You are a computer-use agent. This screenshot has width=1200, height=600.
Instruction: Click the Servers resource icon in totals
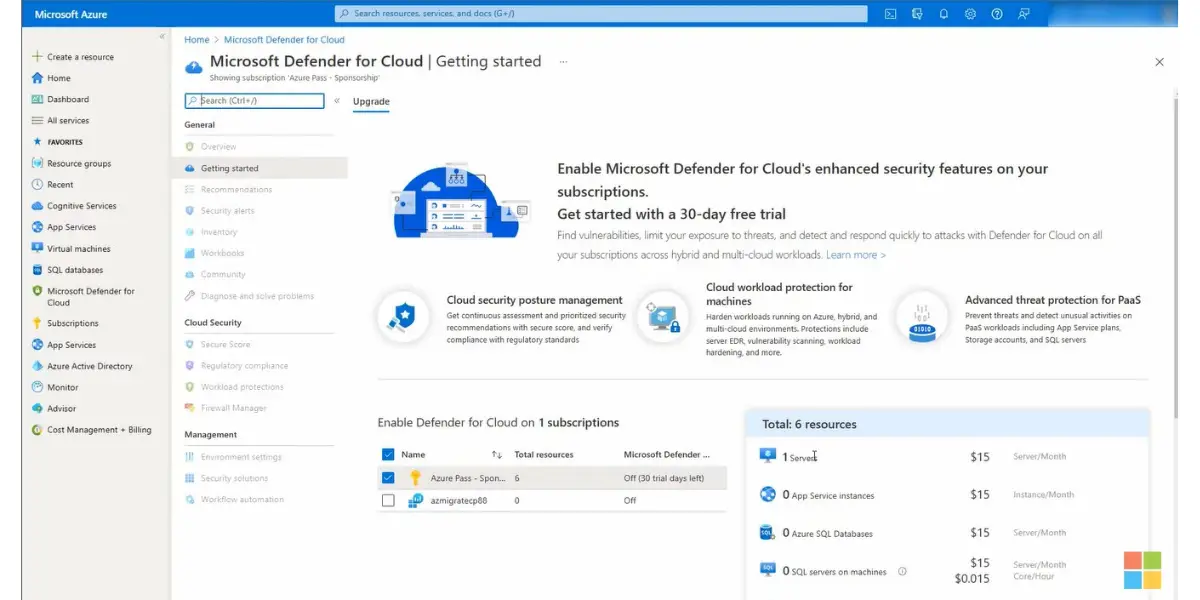tap(767, 456)
